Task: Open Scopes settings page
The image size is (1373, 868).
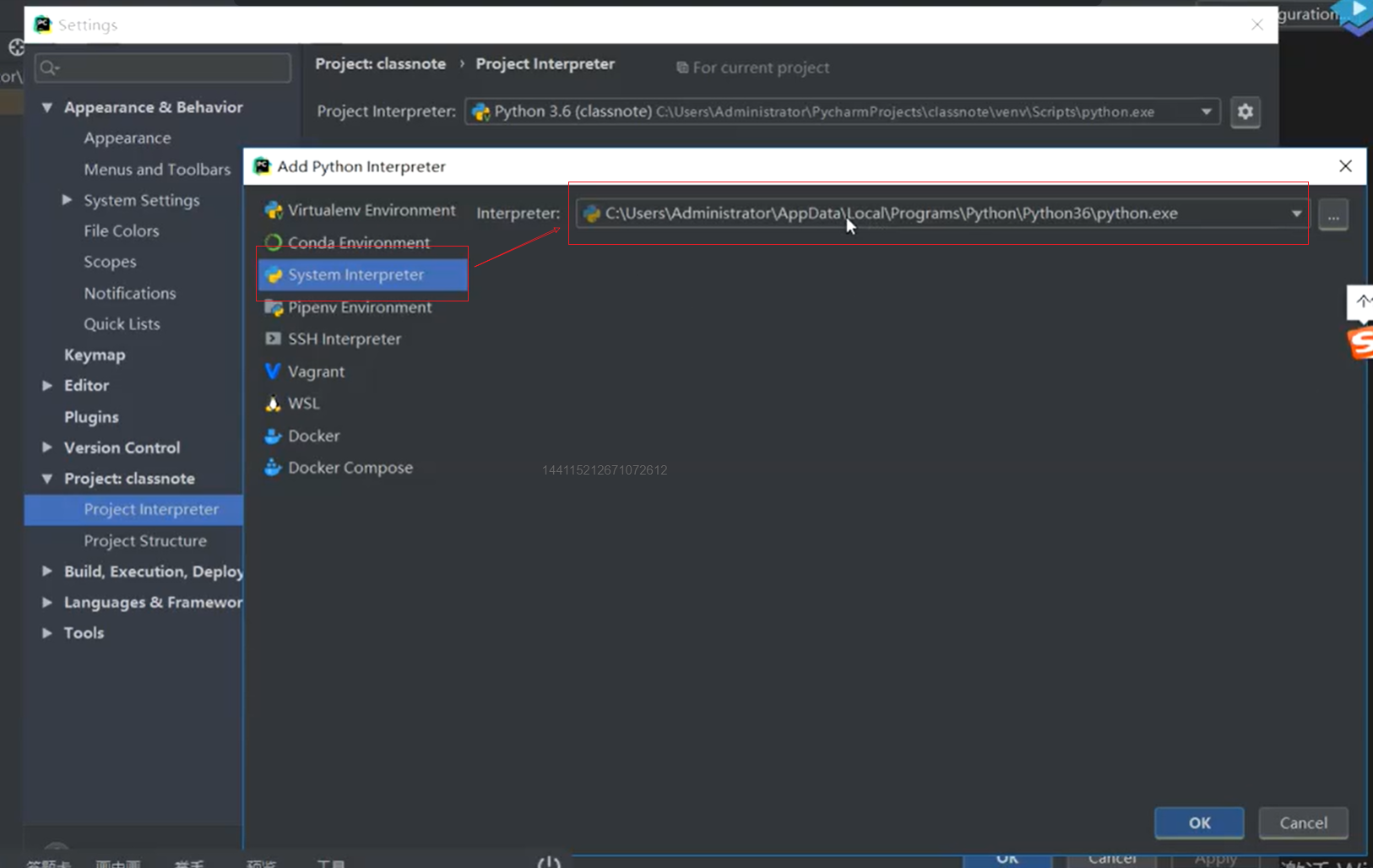Action: 110,262
